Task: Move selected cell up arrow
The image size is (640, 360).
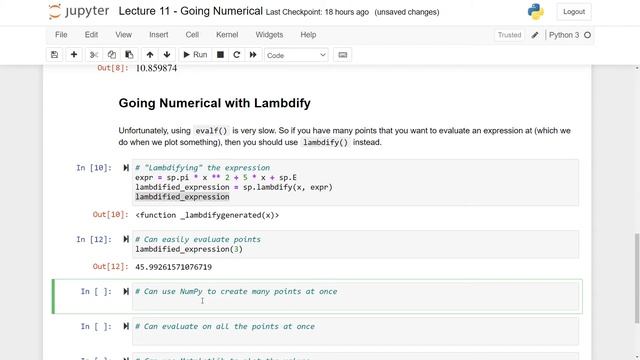Action: 150,55
